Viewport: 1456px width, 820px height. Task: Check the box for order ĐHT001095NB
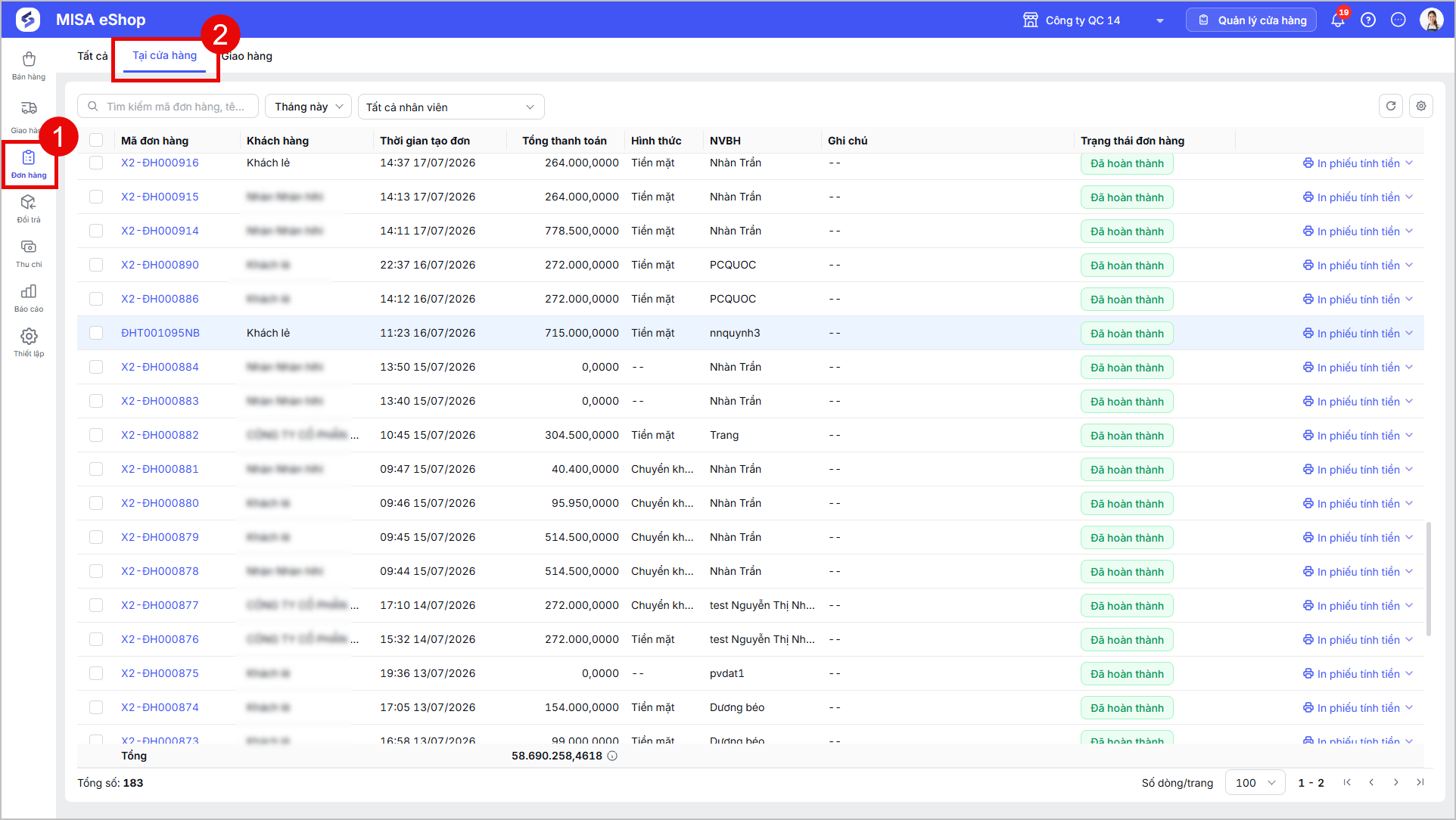click(x=96, y=333)
